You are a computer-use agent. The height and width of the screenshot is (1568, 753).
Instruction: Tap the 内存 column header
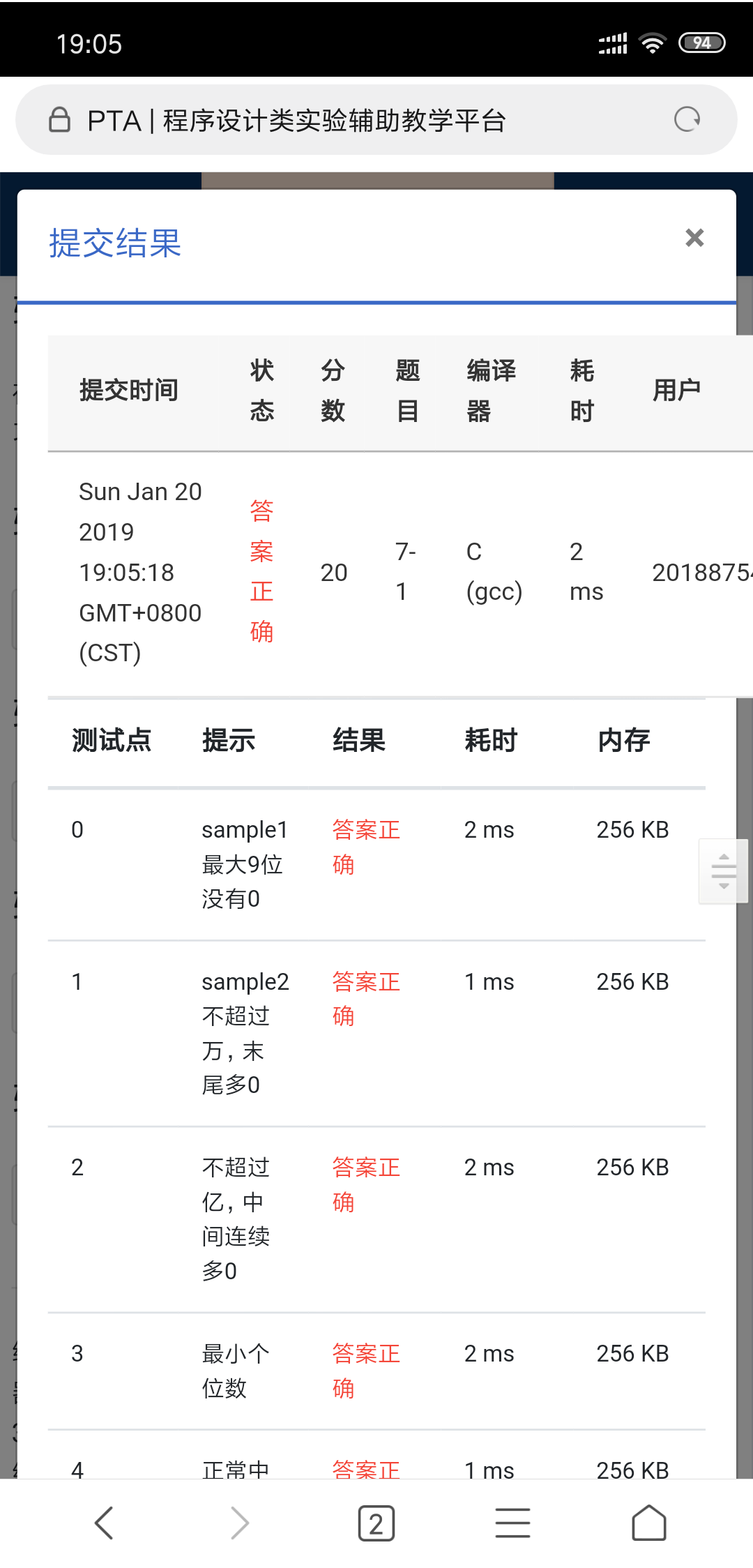624,741
